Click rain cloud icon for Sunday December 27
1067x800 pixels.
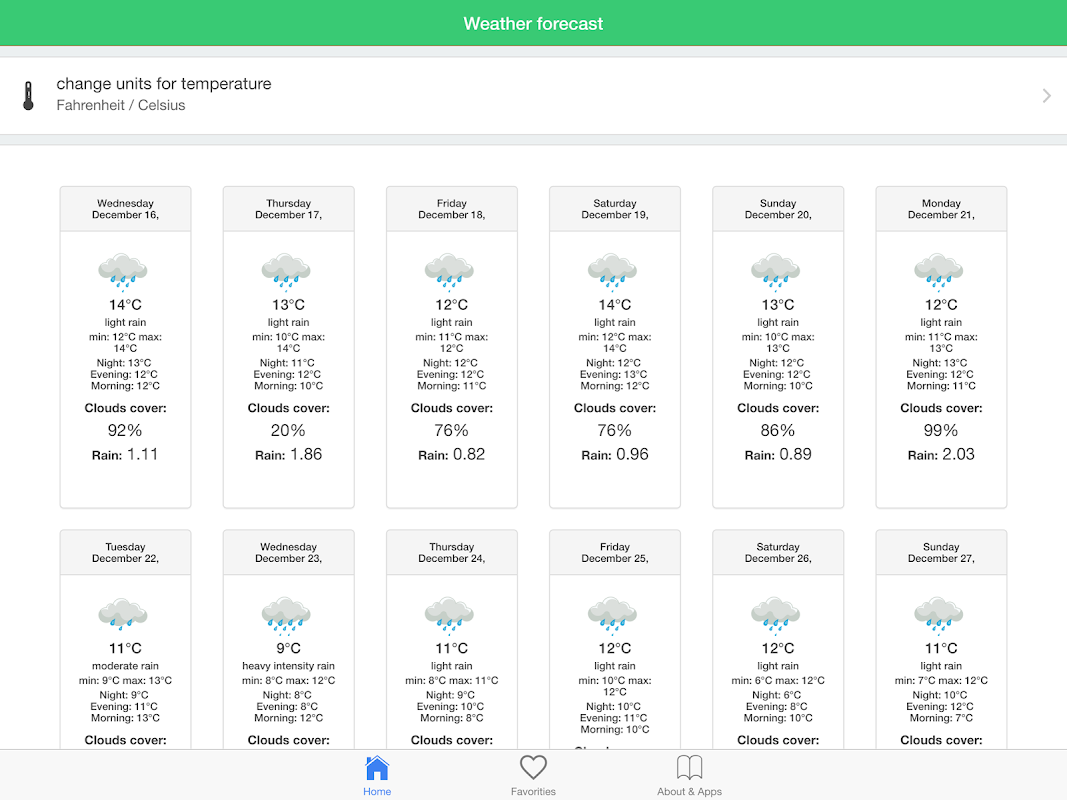[939, 614]
